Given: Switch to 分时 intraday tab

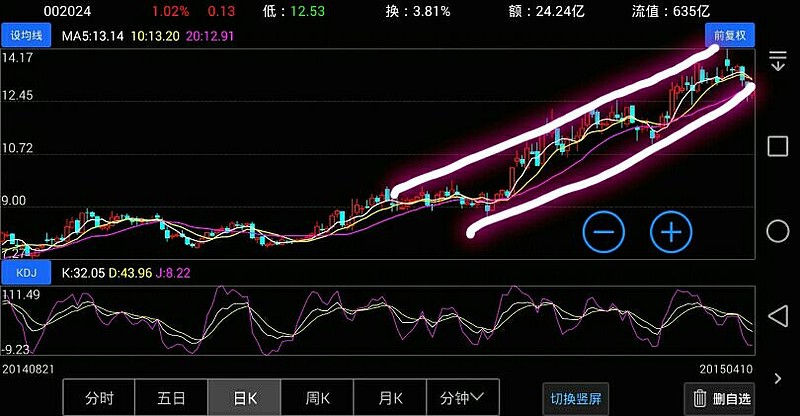Looking at the screenshot, I should click(99, 398).
